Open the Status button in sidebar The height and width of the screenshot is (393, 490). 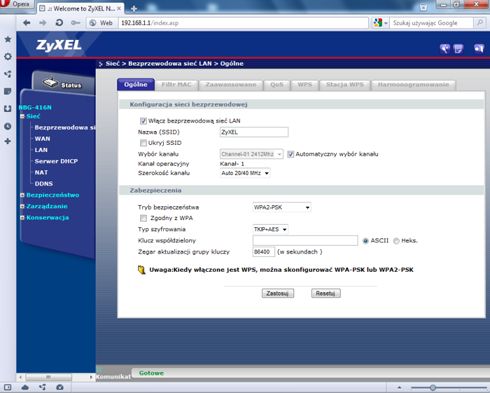63,83
